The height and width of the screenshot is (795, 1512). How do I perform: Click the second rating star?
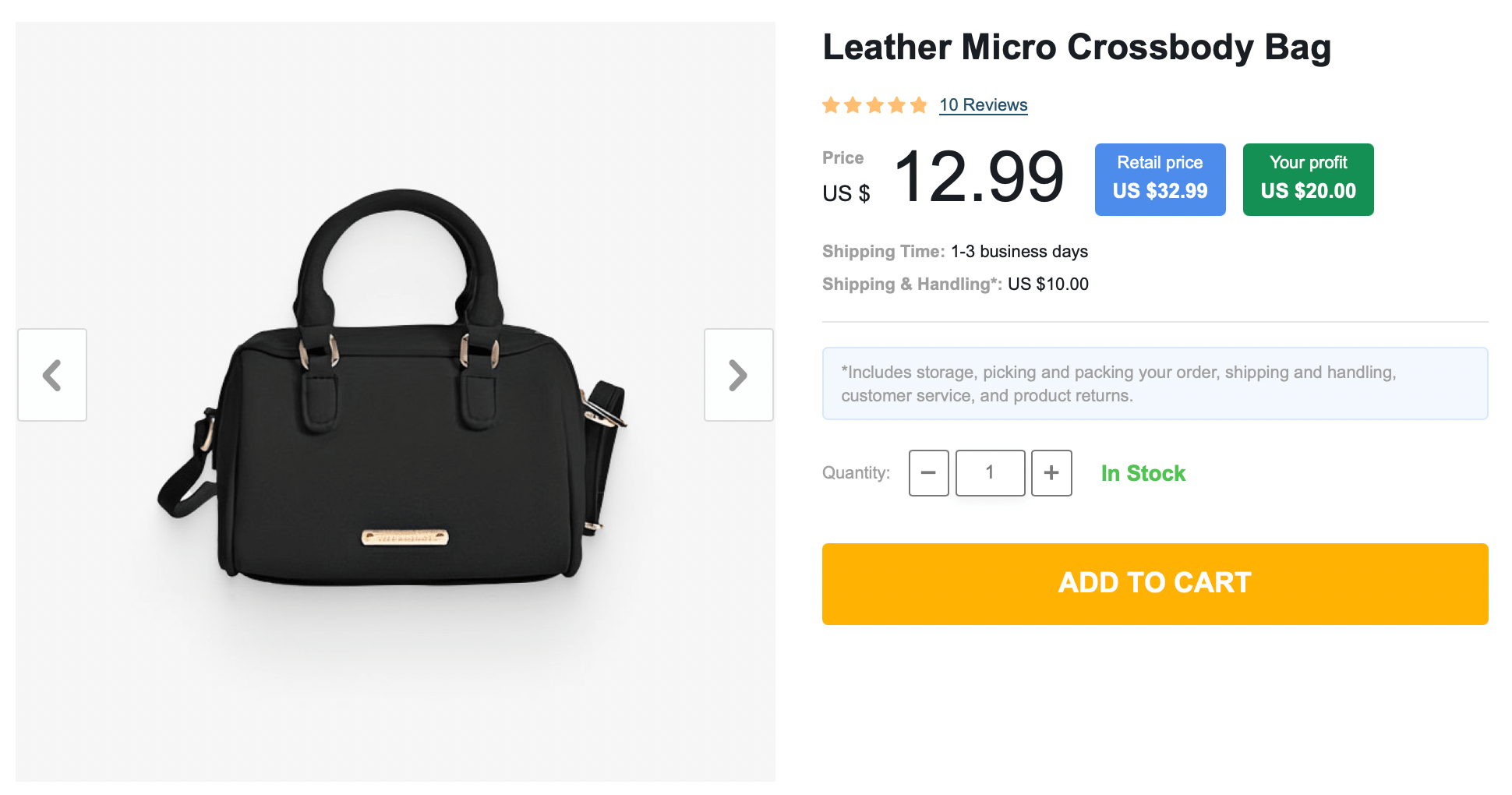853,105
